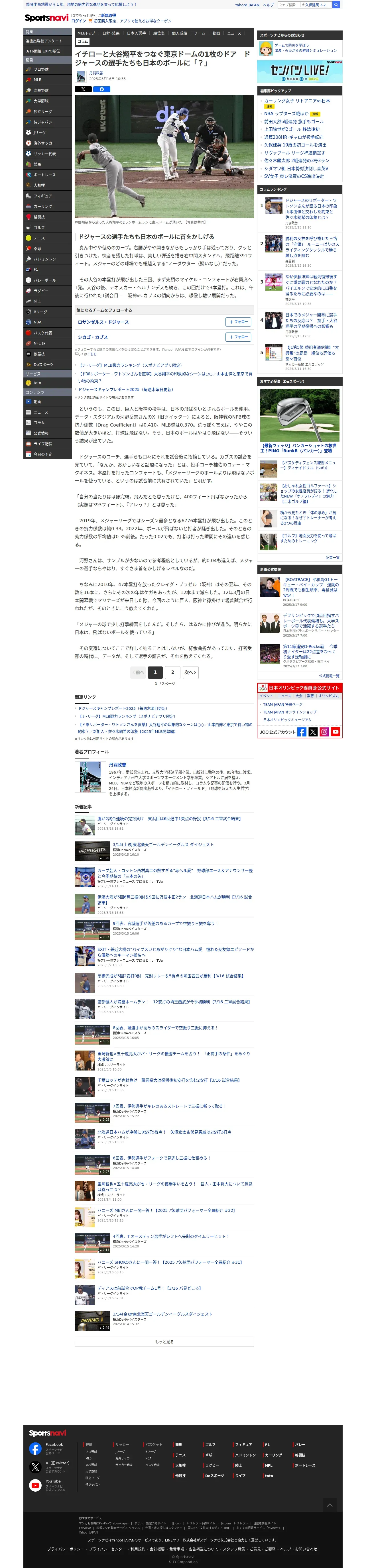Switch to the チーム tab
This screenshot has width=366, height=1568.
pos(200,33)
